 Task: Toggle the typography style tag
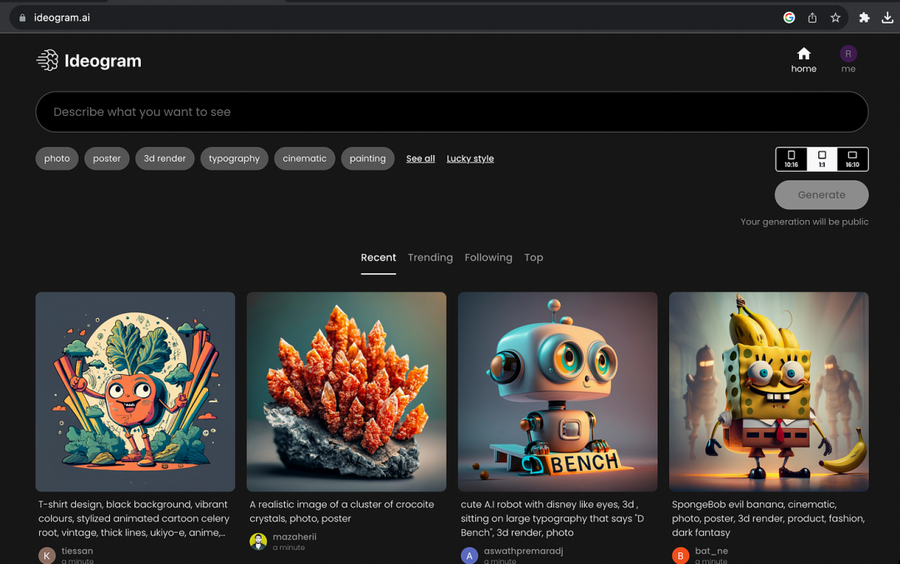coord(234,158)
